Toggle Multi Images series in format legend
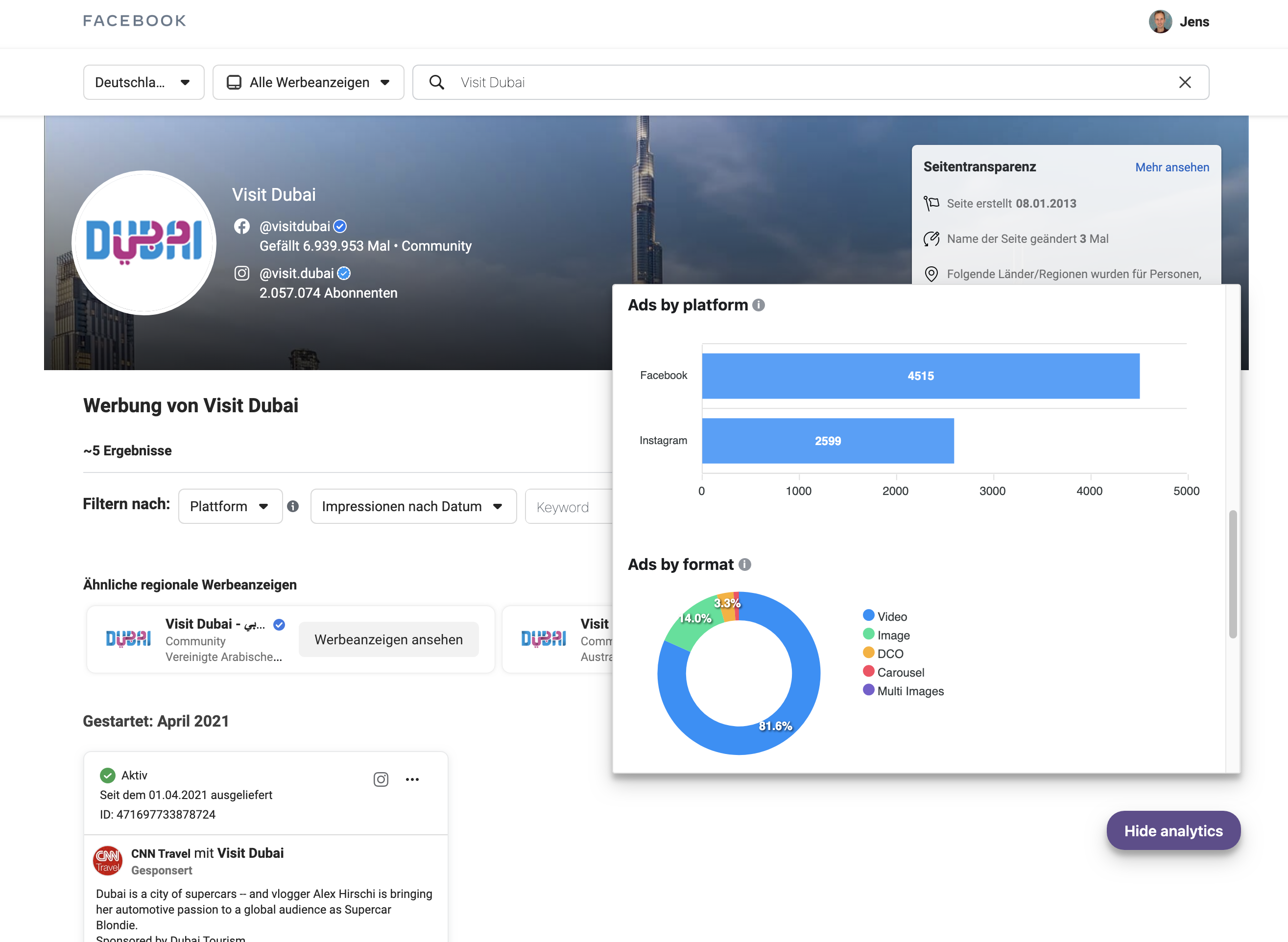Screen dimensions: 1288x942 903,691
